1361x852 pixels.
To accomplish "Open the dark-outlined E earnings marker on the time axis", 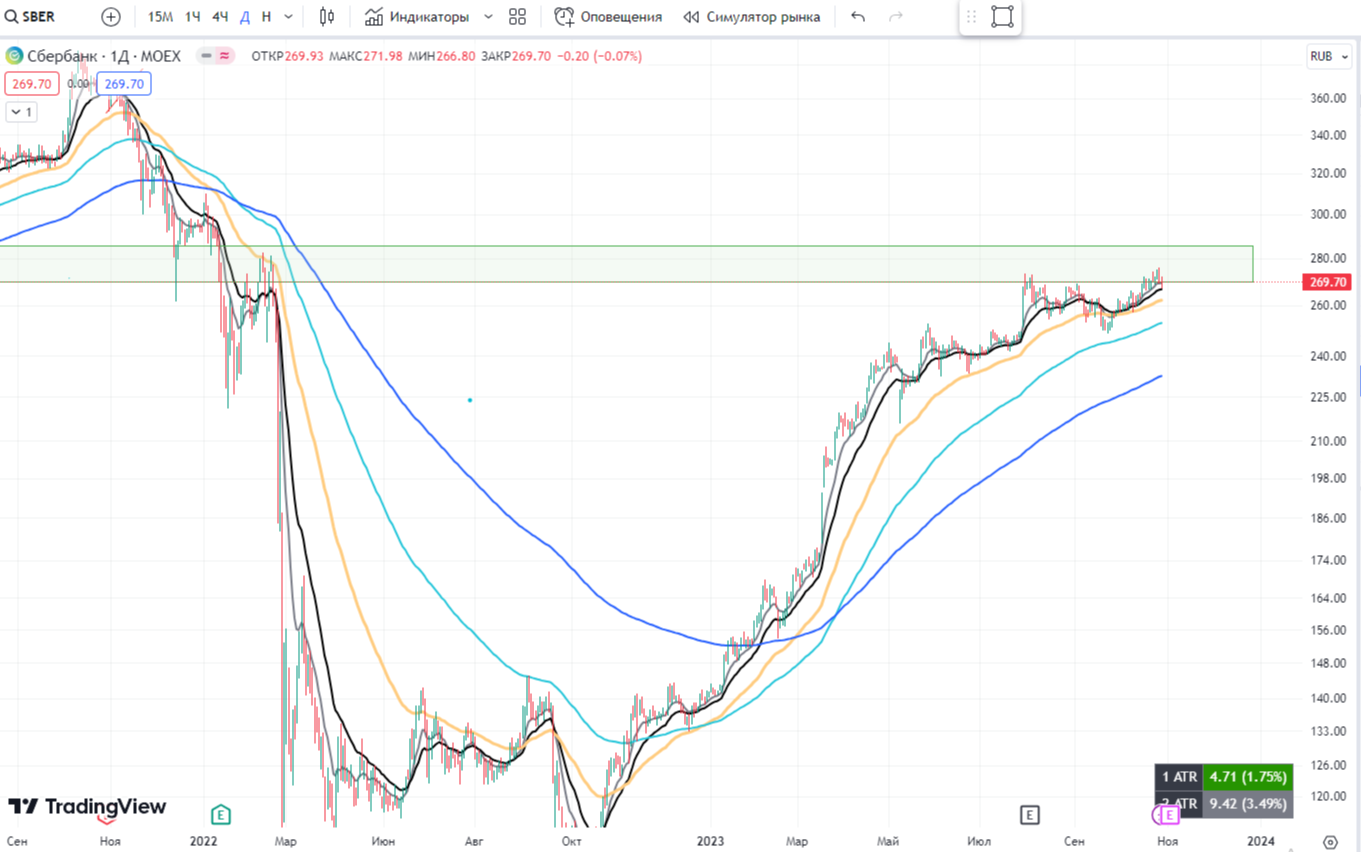I will pyautogui.click(x=1029, y=815).
